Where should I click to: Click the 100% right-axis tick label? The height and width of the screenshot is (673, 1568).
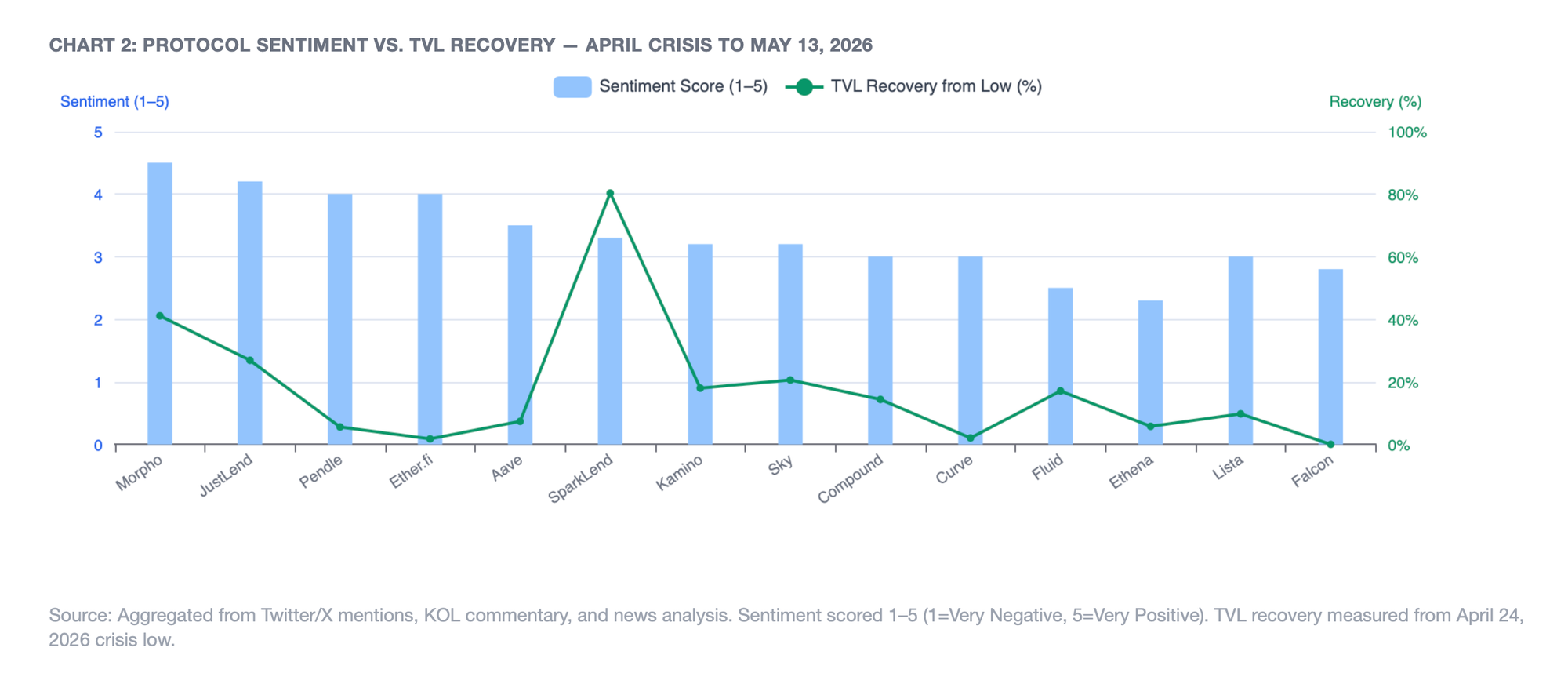coord(1407,133)
